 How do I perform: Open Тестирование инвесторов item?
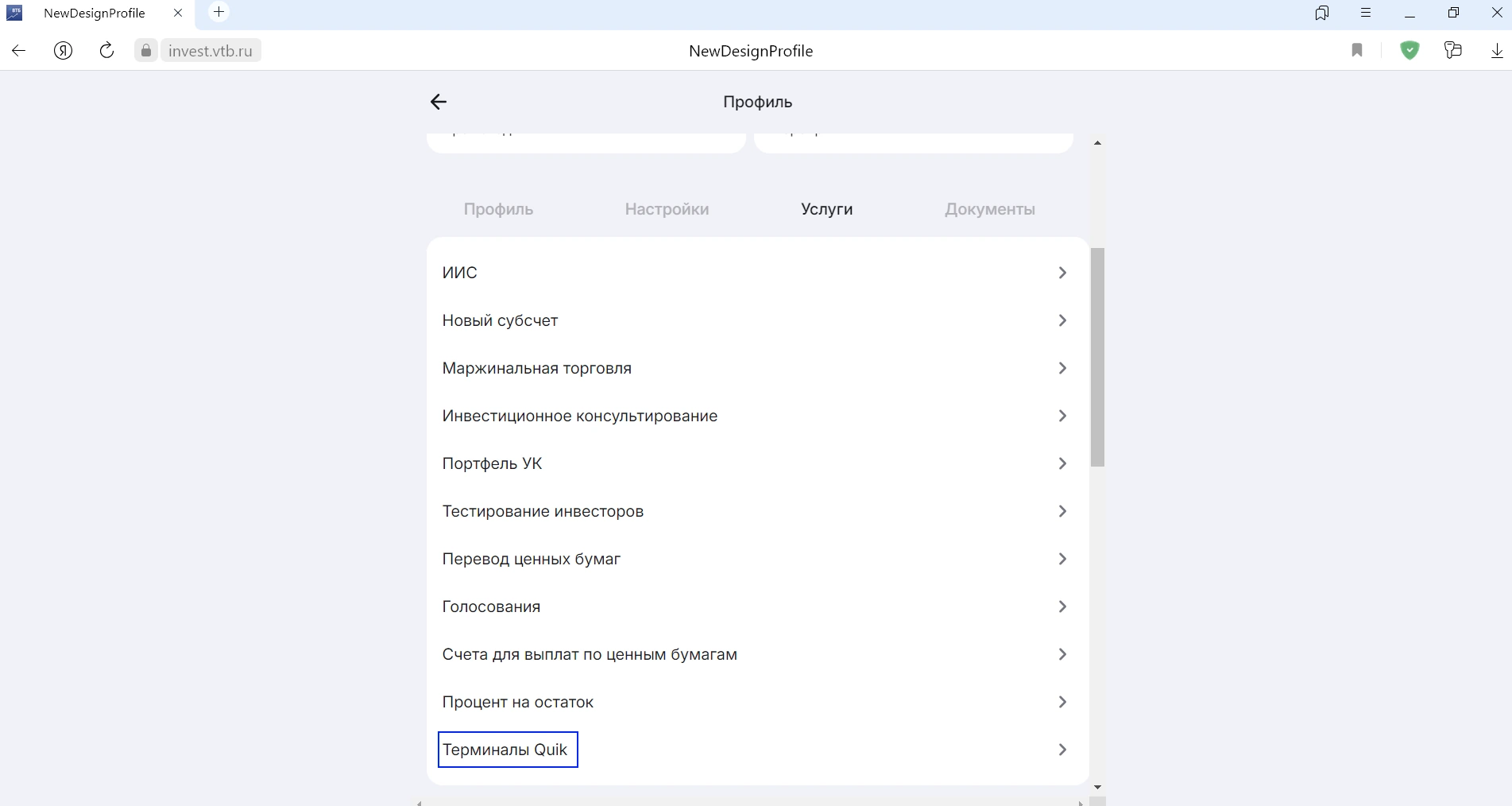coord(543,511)
